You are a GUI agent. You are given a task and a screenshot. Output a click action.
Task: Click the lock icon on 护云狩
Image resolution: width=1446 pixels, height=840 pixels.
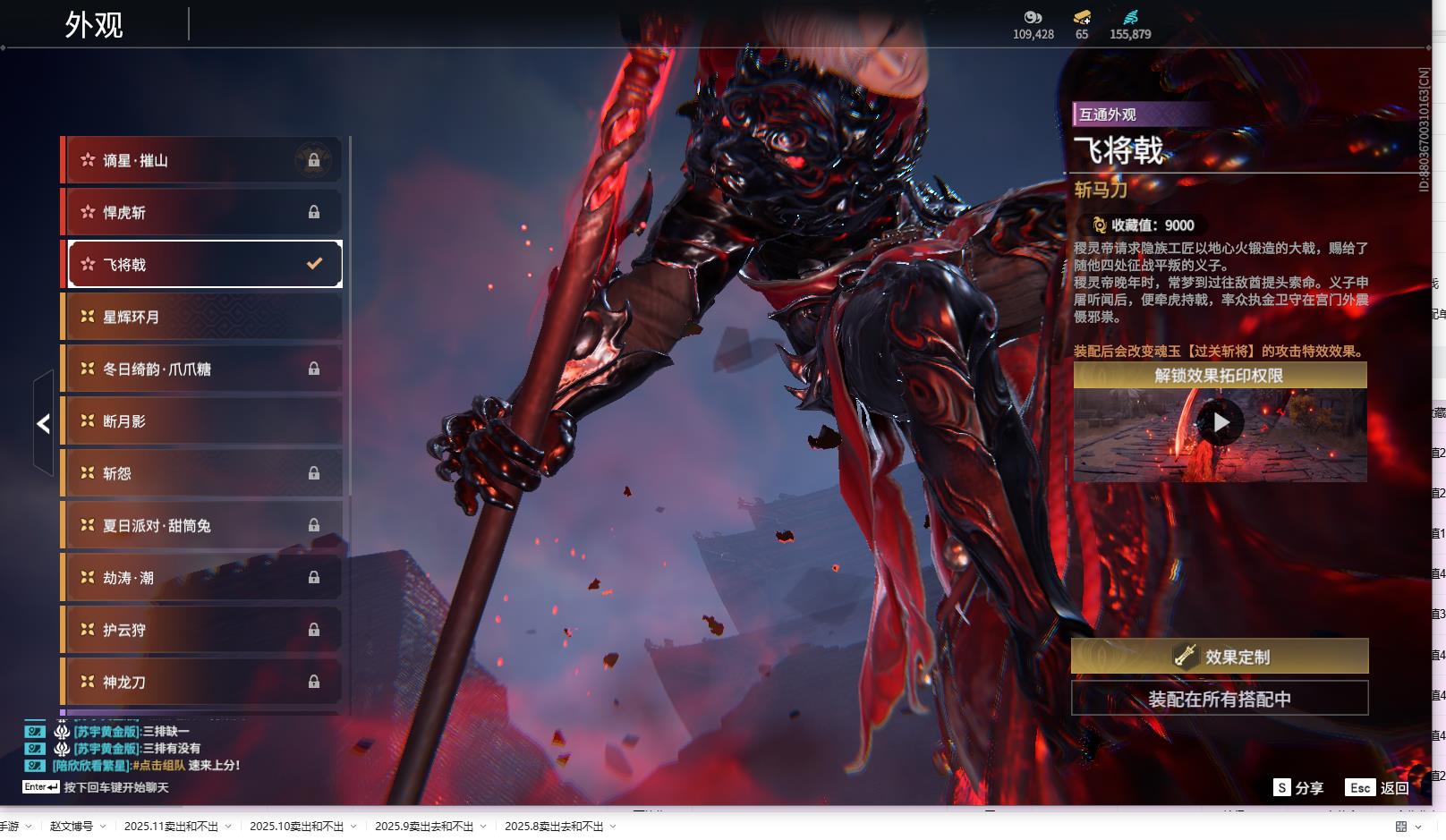point(314,630)
